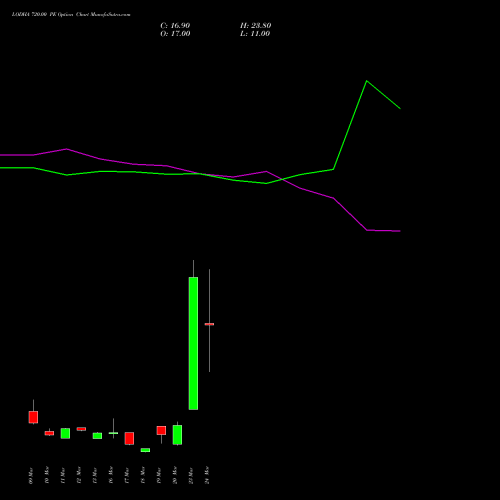Click the red doji candle above 24 Mar

[x=209, y=324]
